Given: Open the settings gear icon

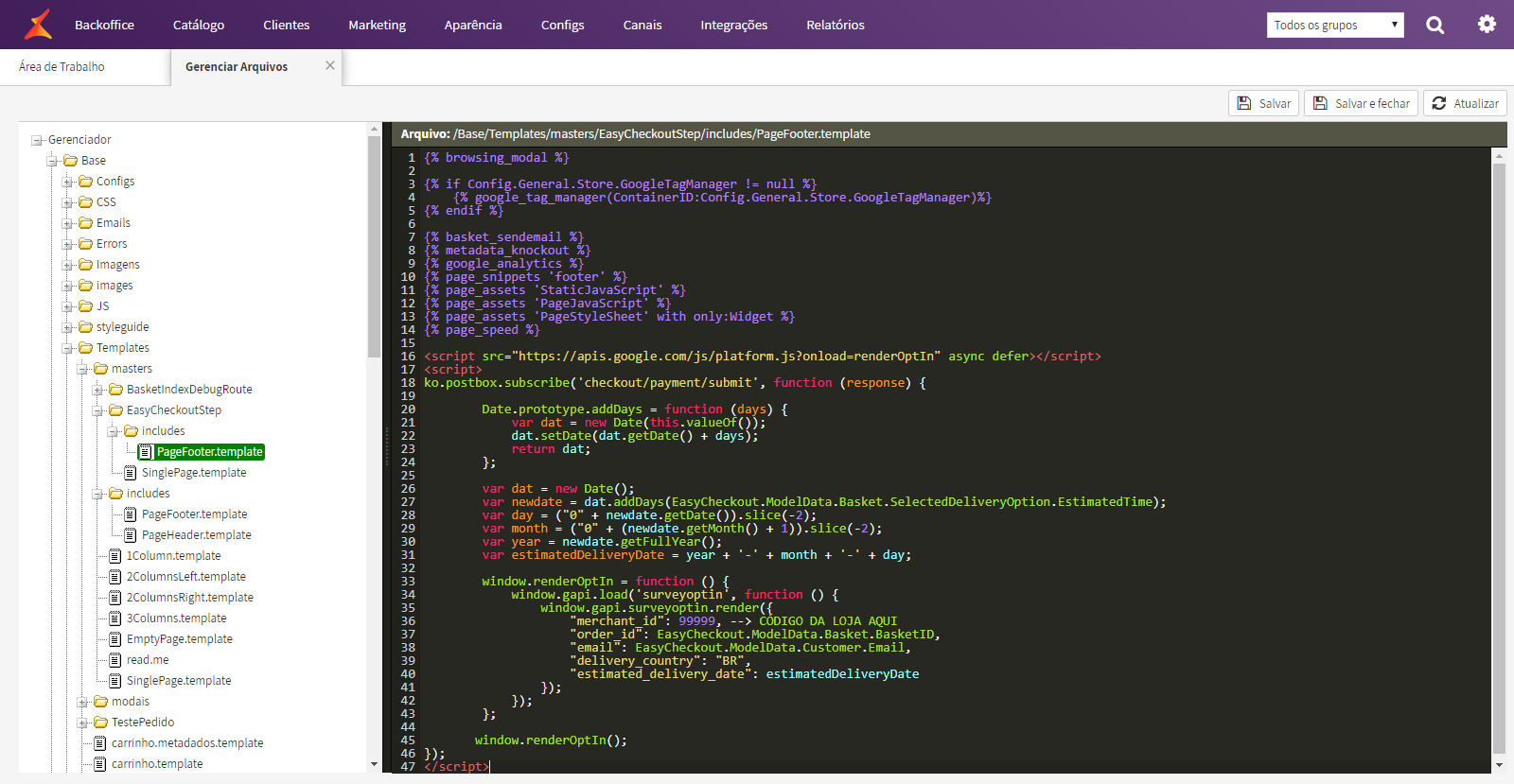Looking at the screenshot, I should click(x=1488, y=25).
